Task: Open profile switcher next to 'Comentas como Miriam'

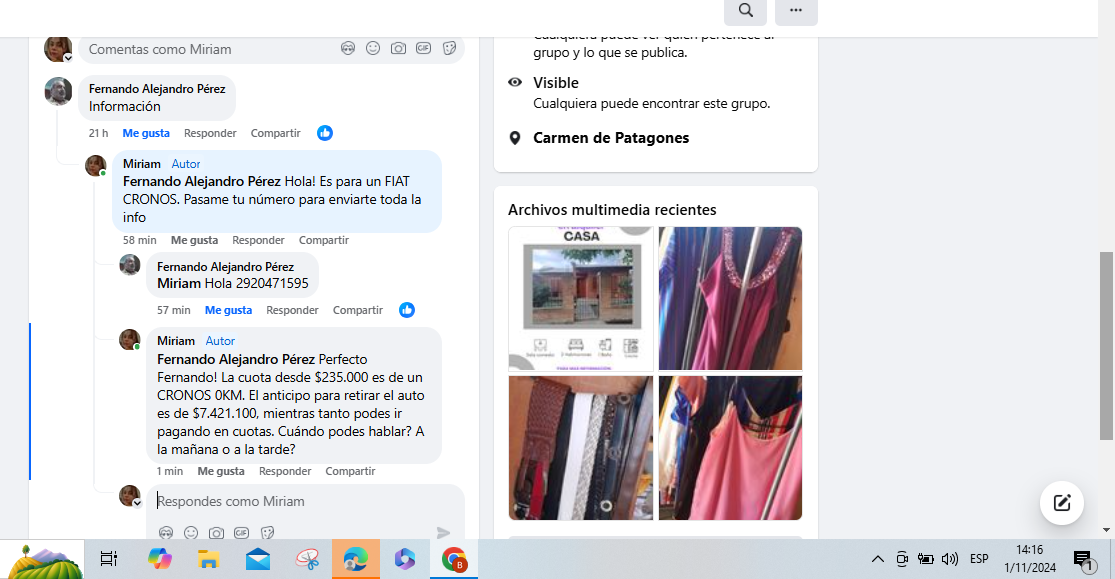Action: click(x=68, y=58)
